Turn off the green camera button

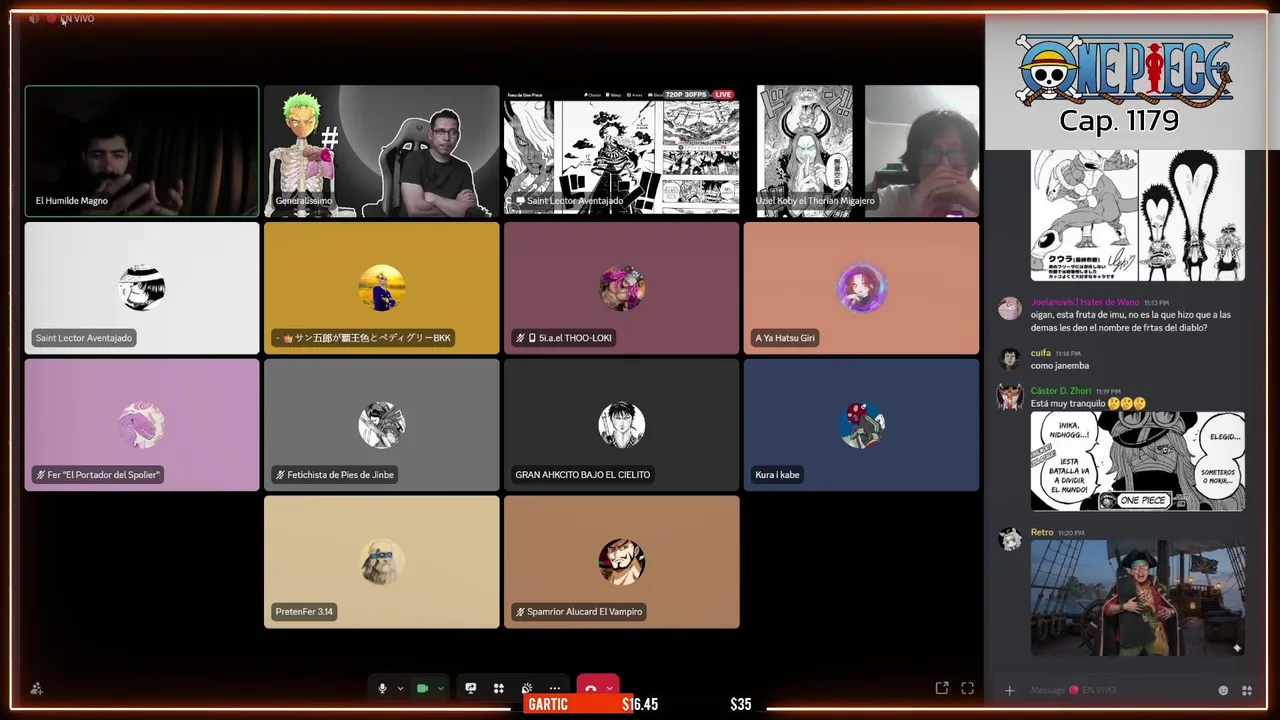click(x=422, y=688)
